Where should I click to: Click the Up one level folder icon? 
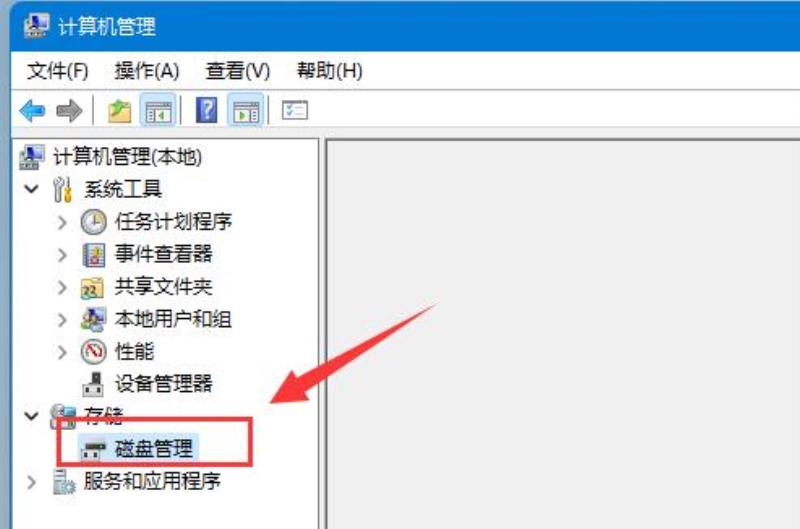119,111
